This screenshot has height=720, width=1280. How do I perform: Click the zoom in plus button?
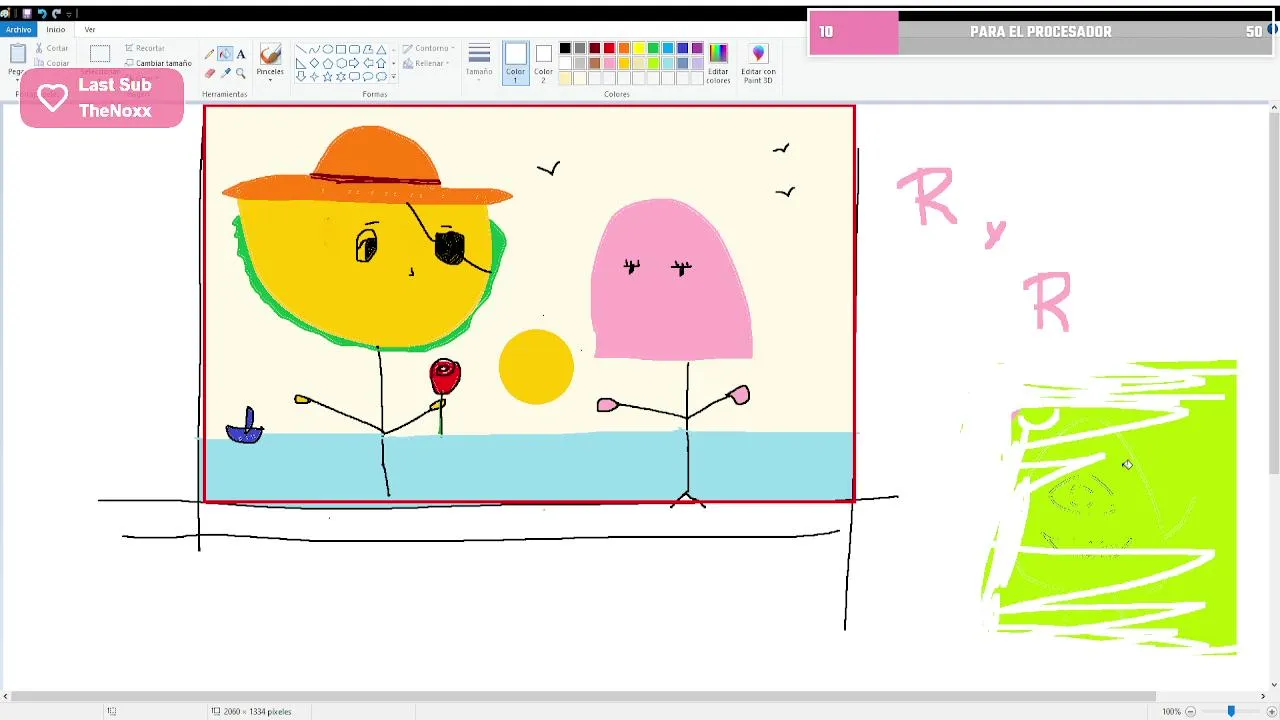[1271, 711]
